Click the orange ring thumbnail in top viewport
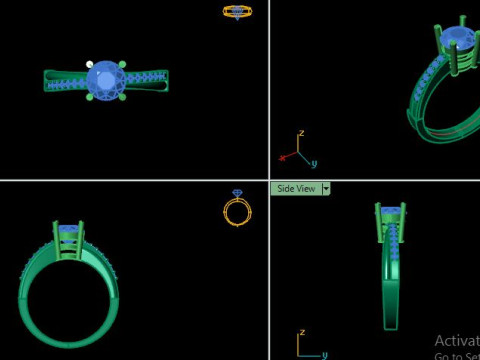Viewport: 480px width, 360px height. pos(237,12)
